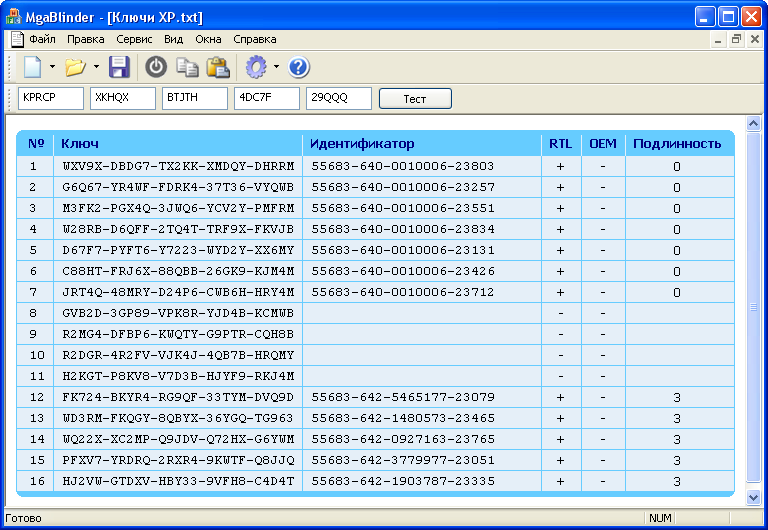This screenshot has height=530, width=768.
Task: Click the Идентификатор column header
Action: pyautogui.click(x=361, y=144)
